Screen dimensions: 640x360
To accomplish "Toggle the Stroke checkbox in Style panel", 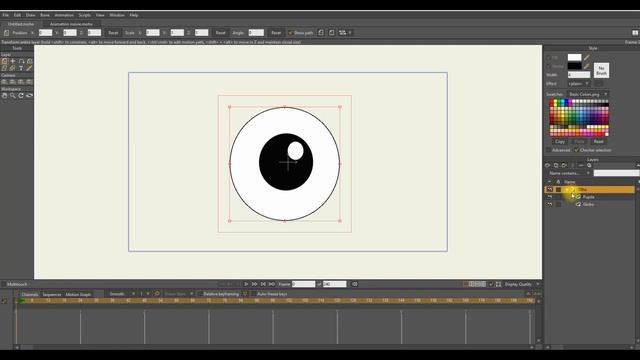I will (x=549, y=66).
